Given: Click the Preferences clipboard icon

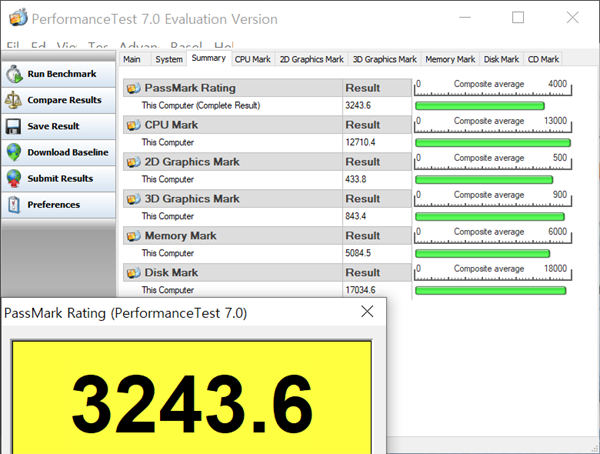Looking at the screenshot, I should point(14,204).
